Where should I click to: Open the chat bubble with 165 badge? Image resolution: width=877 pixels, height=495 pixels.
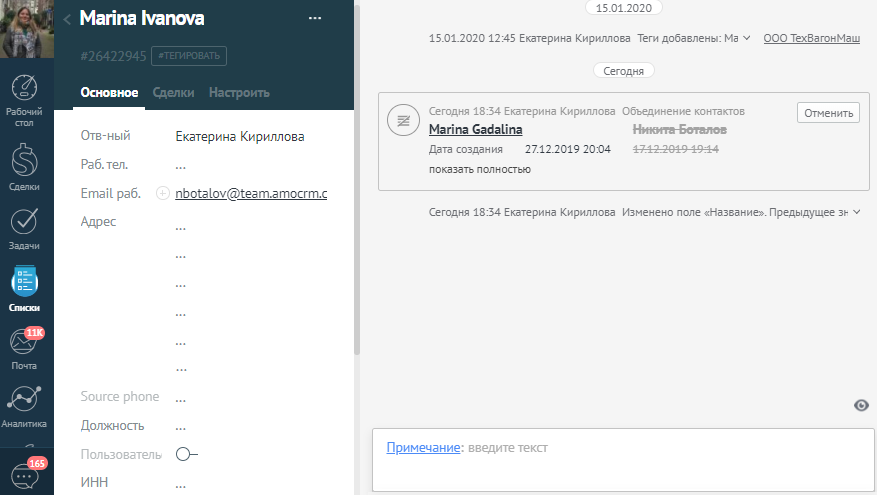pos(26,475)
